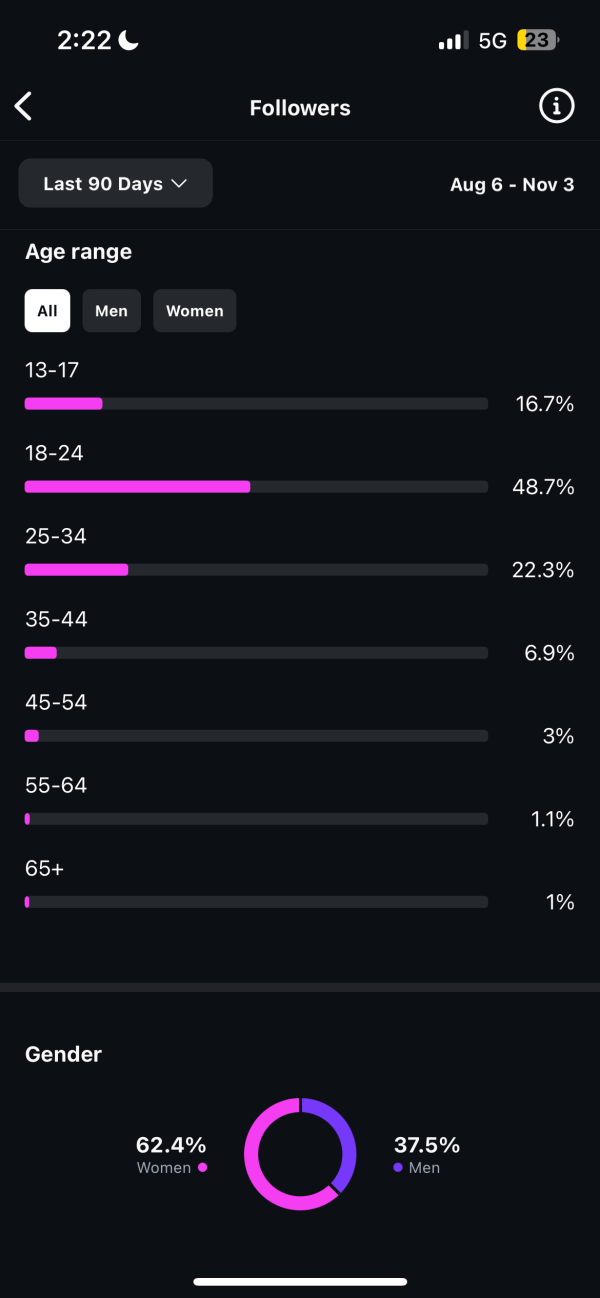This screenshot has height=1298, width=600.
Task: Tap the gender donut chart
Action: pyautogui.click(x=300, y=1153)
